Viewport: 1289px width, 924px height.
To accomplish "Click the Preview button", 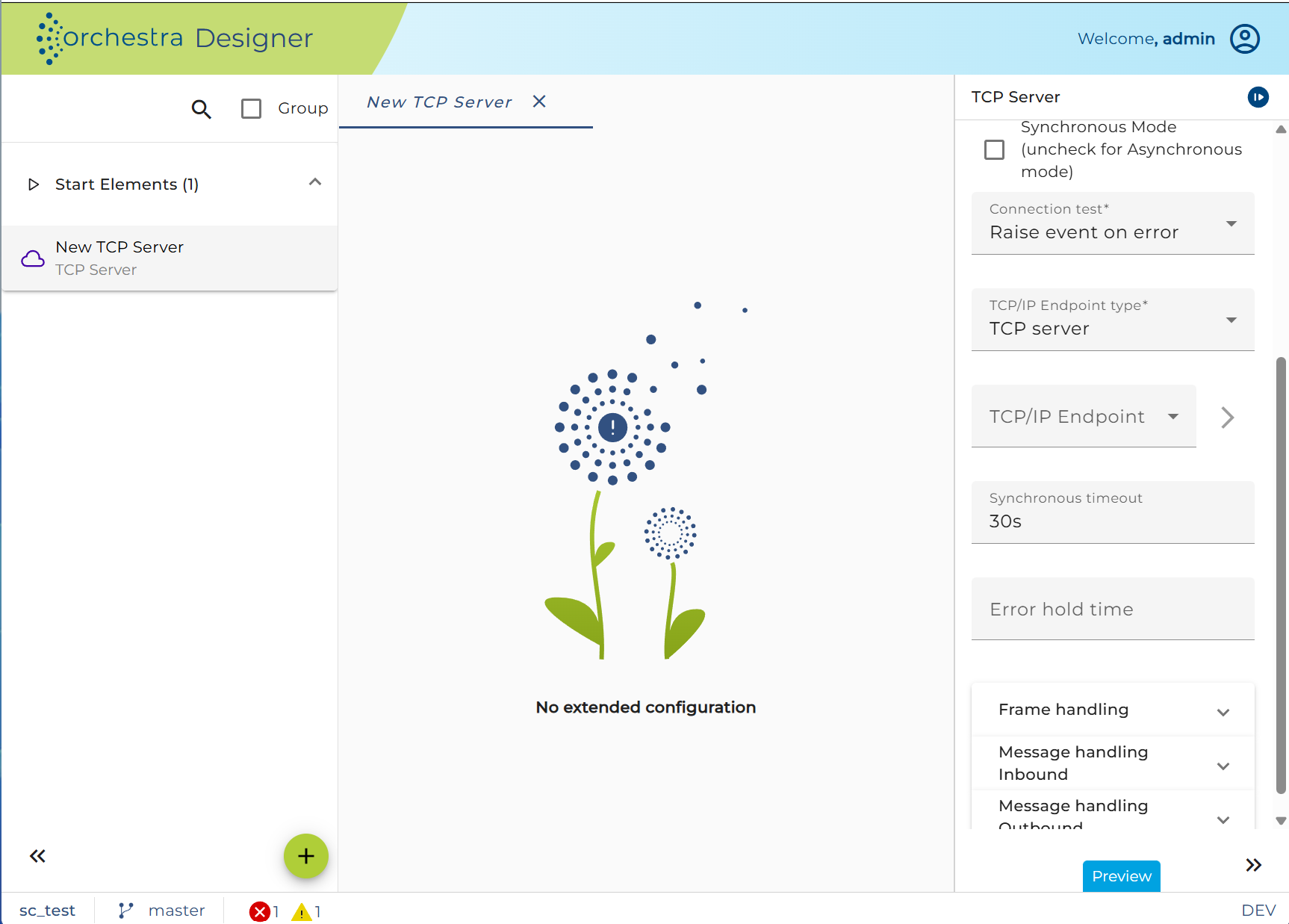I will point(1121,876).
